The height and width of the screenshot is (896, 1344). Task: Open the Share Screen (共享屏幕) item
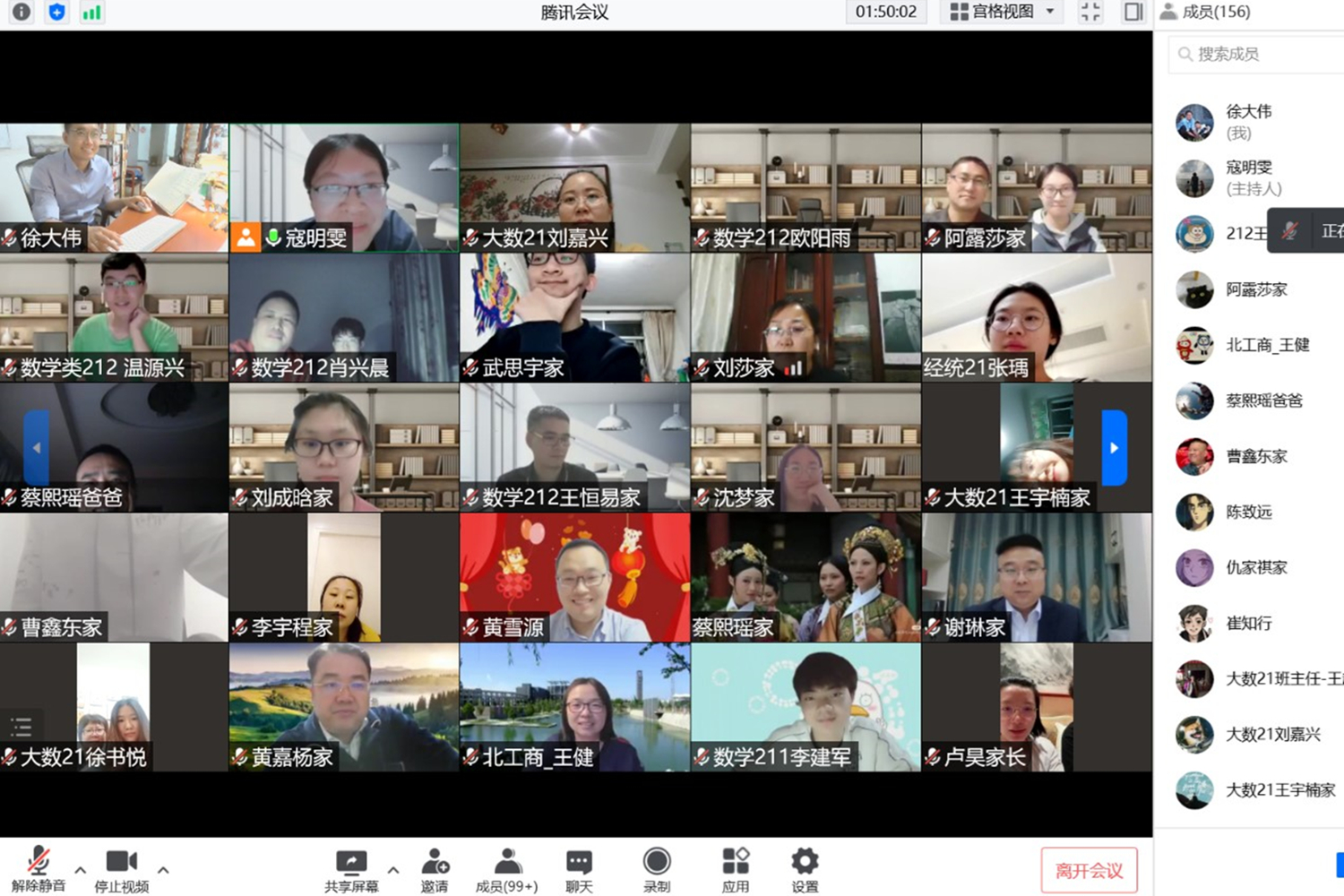tap(351, 869)
